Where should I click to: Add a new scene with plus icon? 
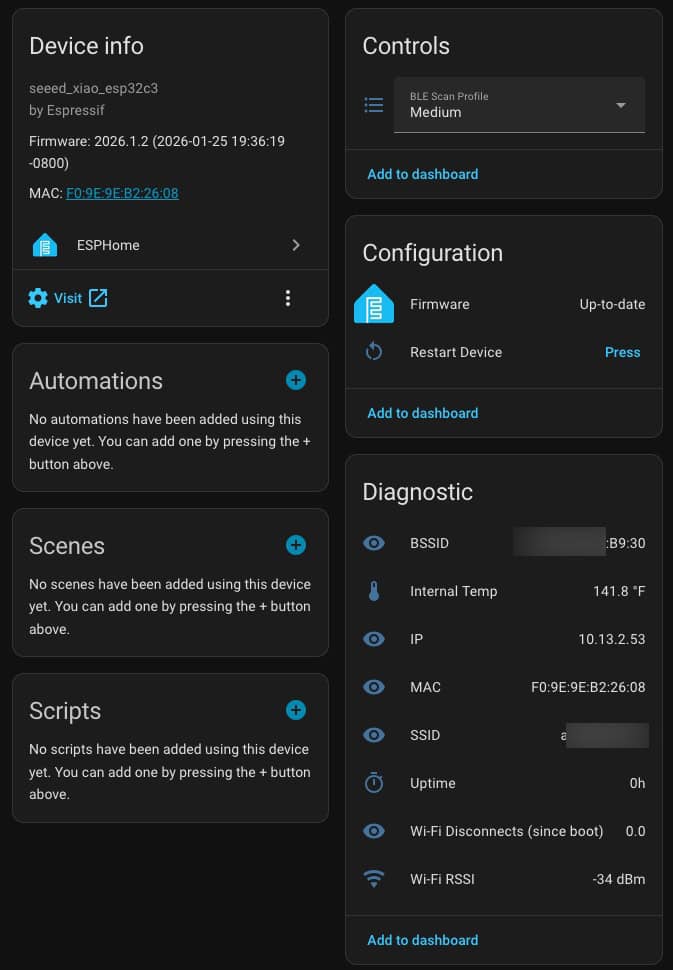pyautogui.click(x=296, y=545)
